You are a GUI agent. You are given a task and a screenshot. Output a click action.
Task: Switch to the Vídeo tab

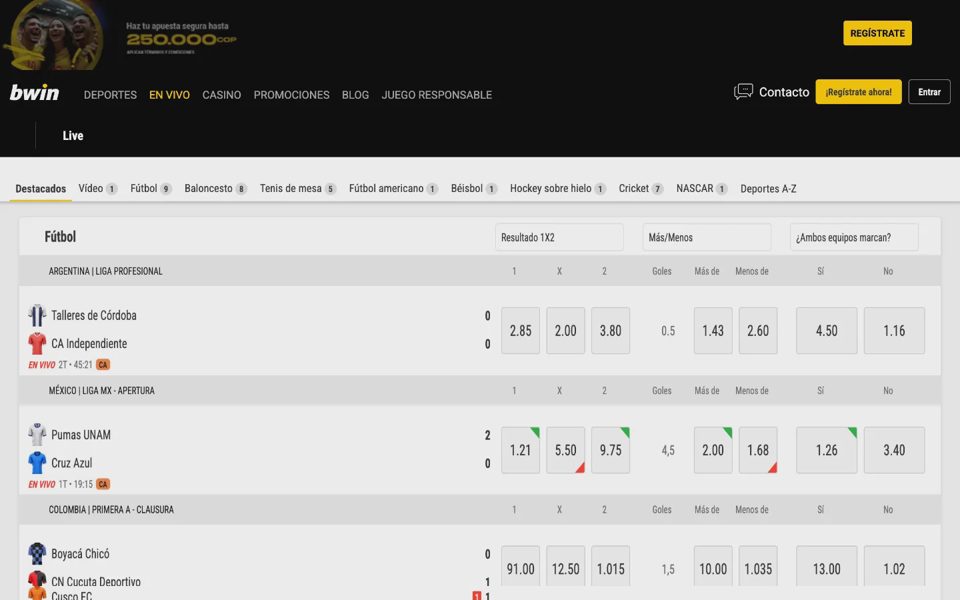(x=97, y=189)
